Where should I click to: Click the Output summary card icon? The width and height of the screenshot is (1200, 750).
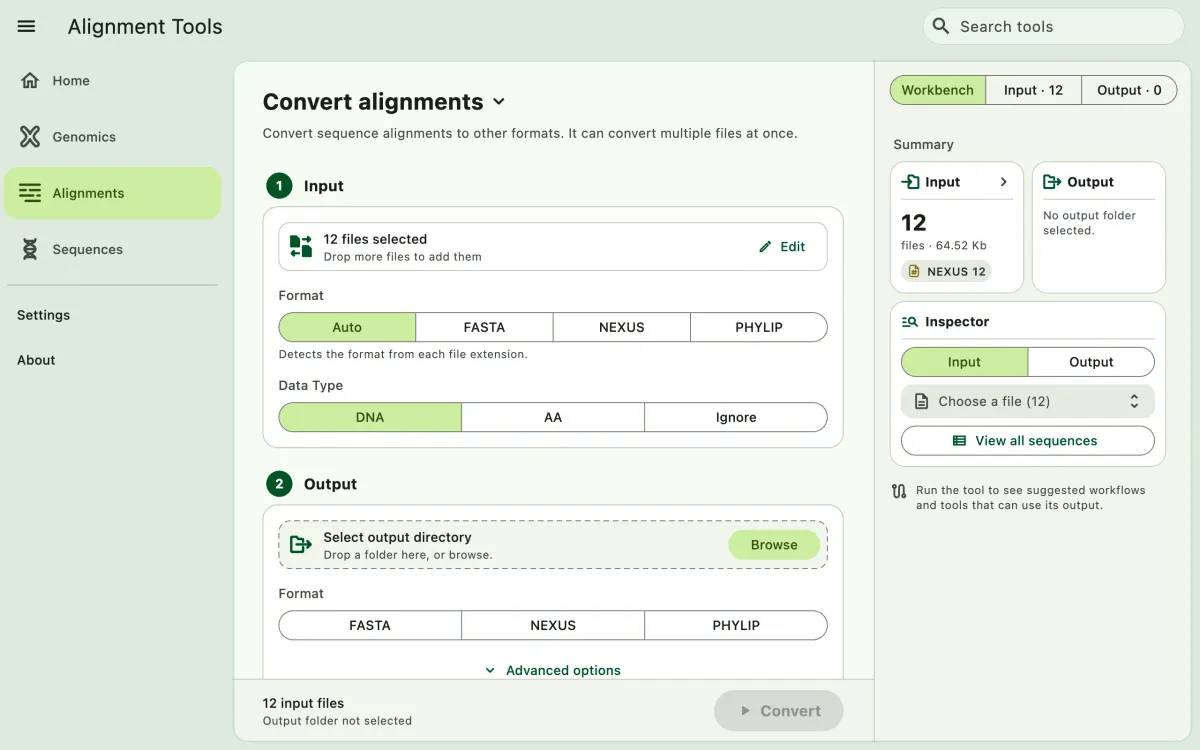1052,182
